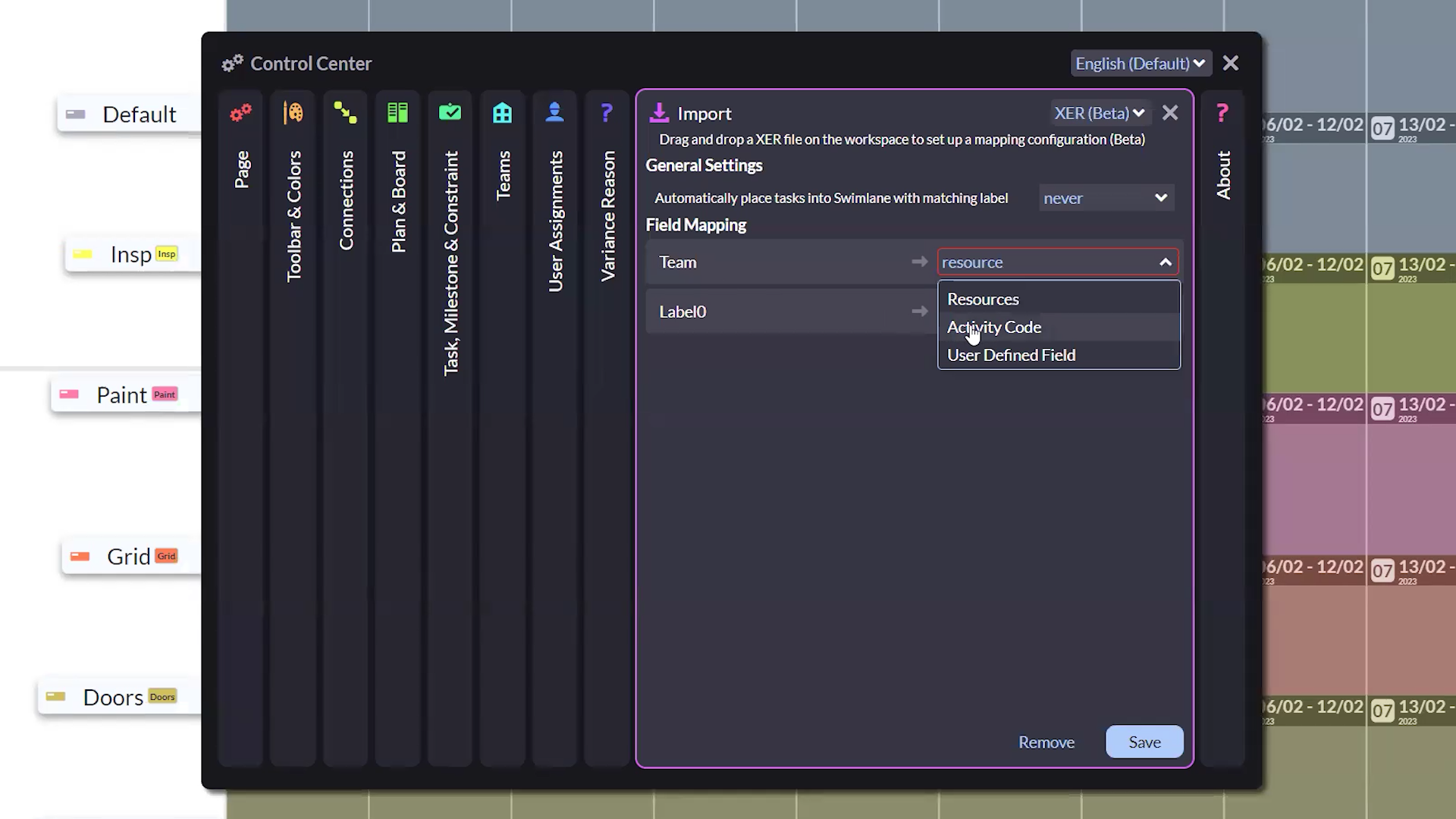The image size is (1456, 819).
Task: Open the XER (Beta) format dropdown
Action: pos(1100,113)
